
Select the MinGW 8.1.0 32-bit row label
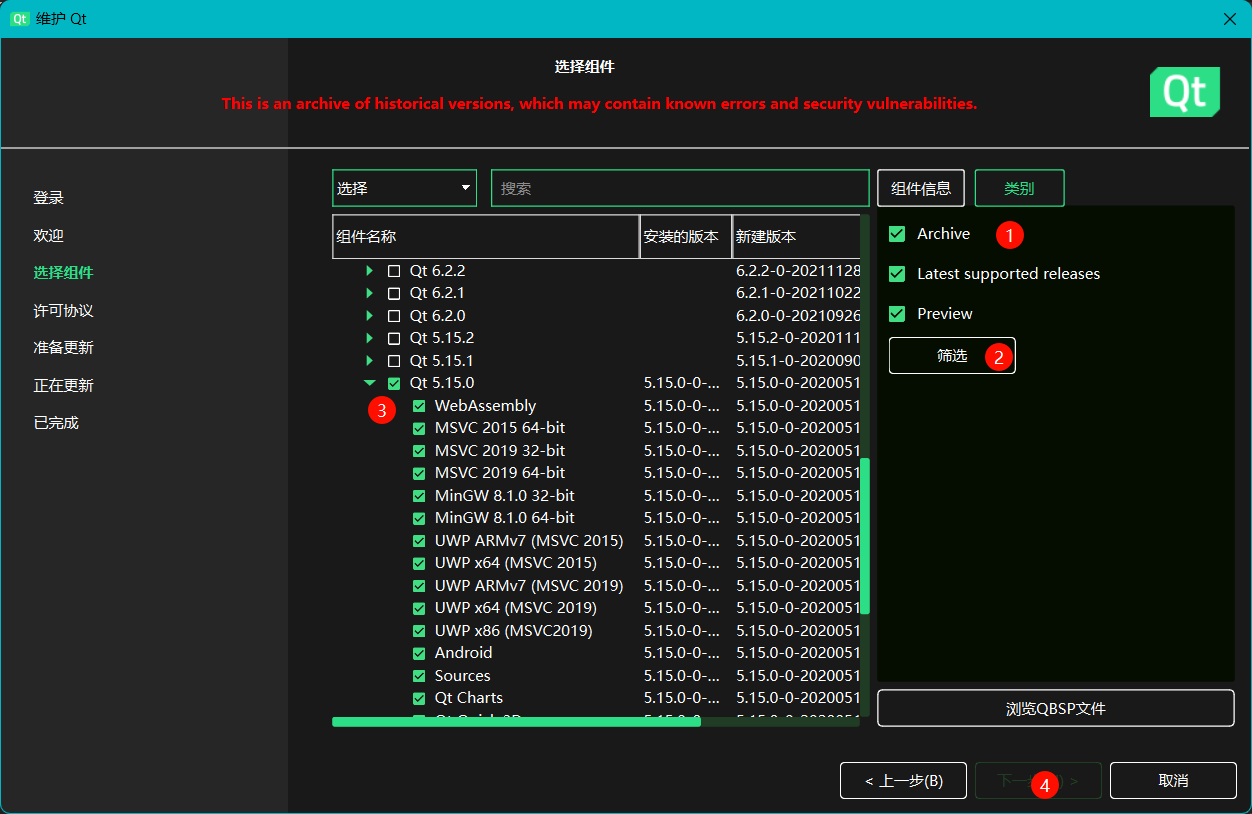505,496
